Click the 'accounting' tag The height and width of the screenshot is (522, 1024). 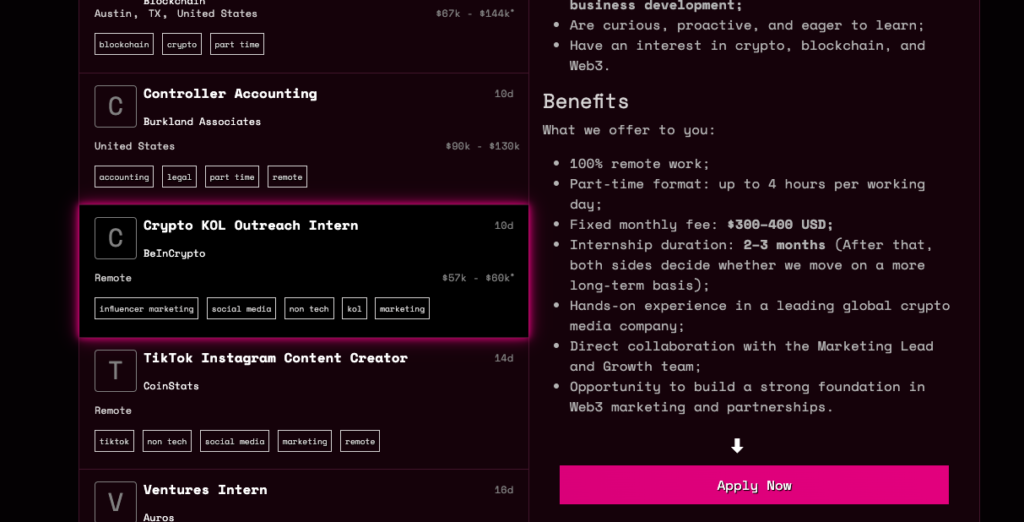tap(124, 177)
